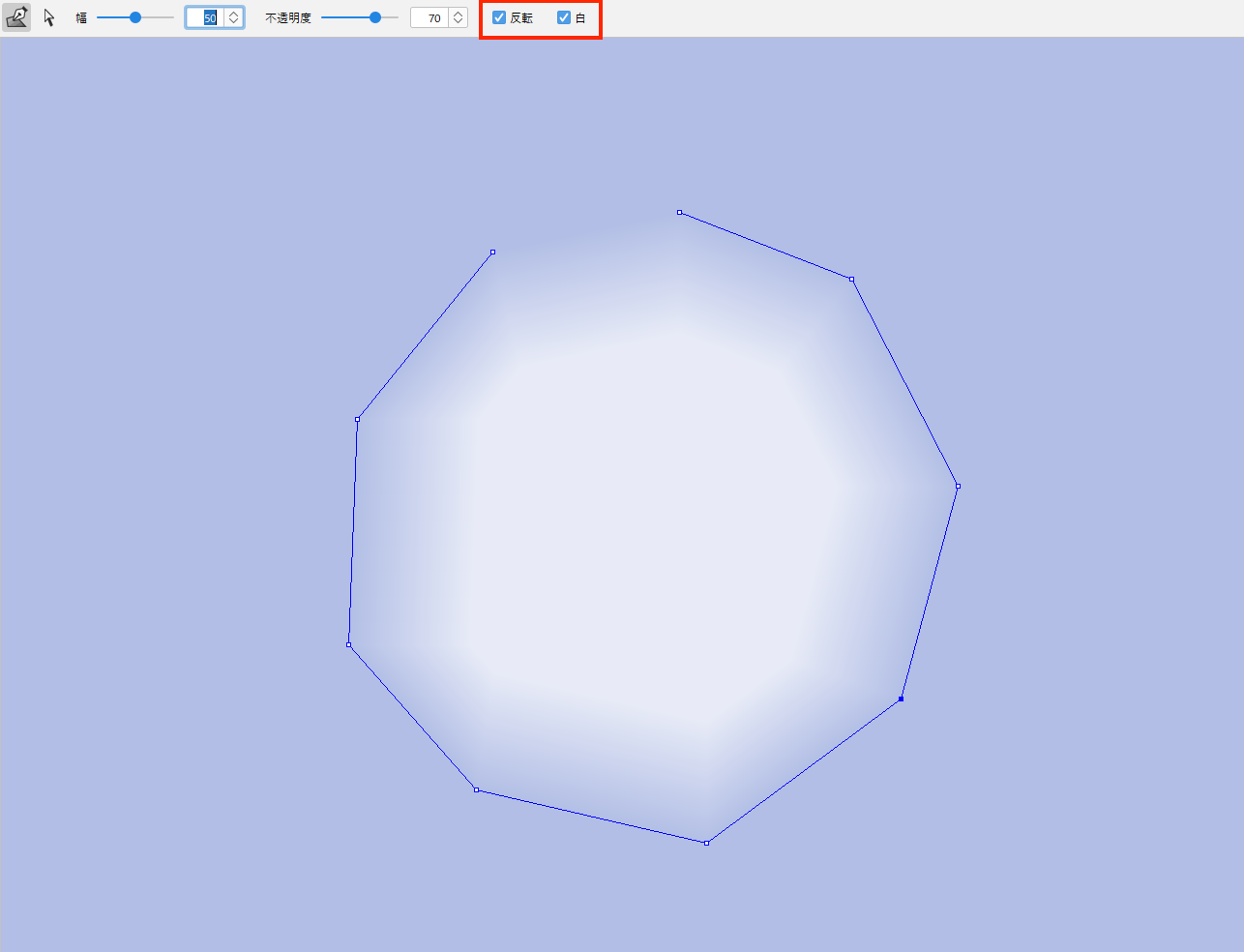Image resolution: width=1244 pixels, height=952 pixels.
Task: Select the pen path drawing tool
Action: click(x=16, y=17)
